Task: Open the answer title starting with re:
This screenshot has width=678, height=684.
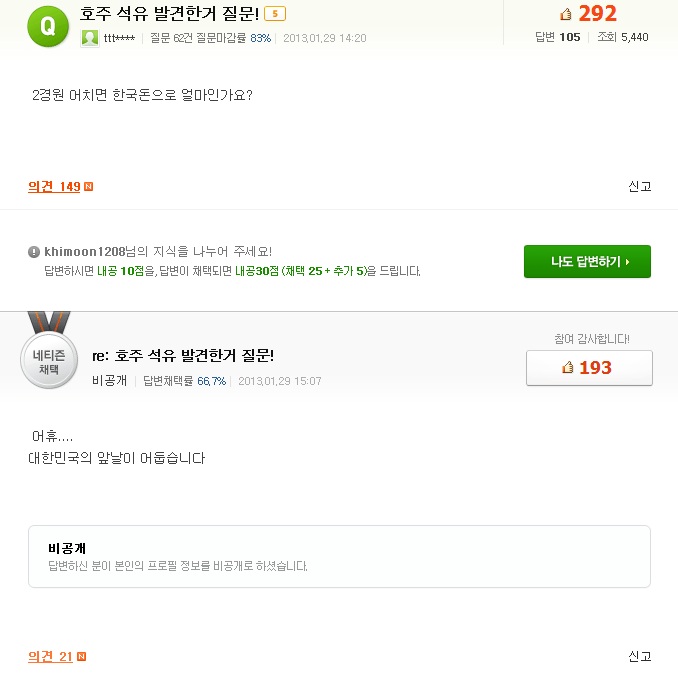Action: 182,356
